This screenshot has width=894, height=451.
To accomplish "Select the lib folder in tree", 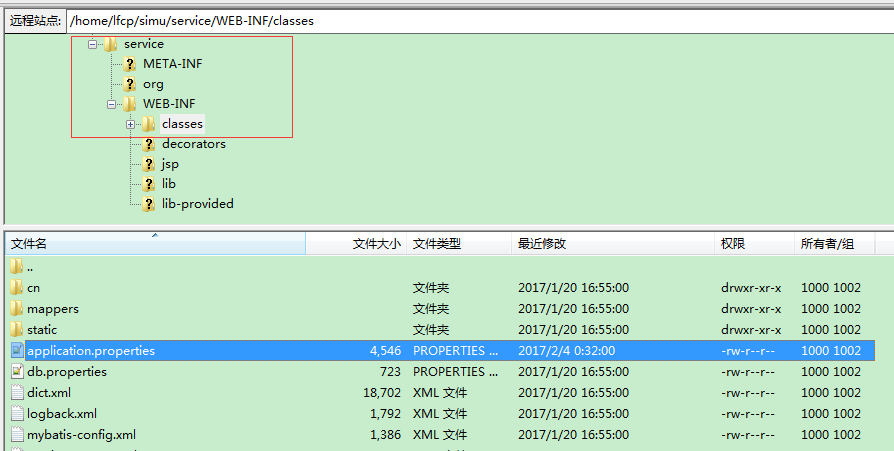I will pyautogui.click(x=169, y=184).
